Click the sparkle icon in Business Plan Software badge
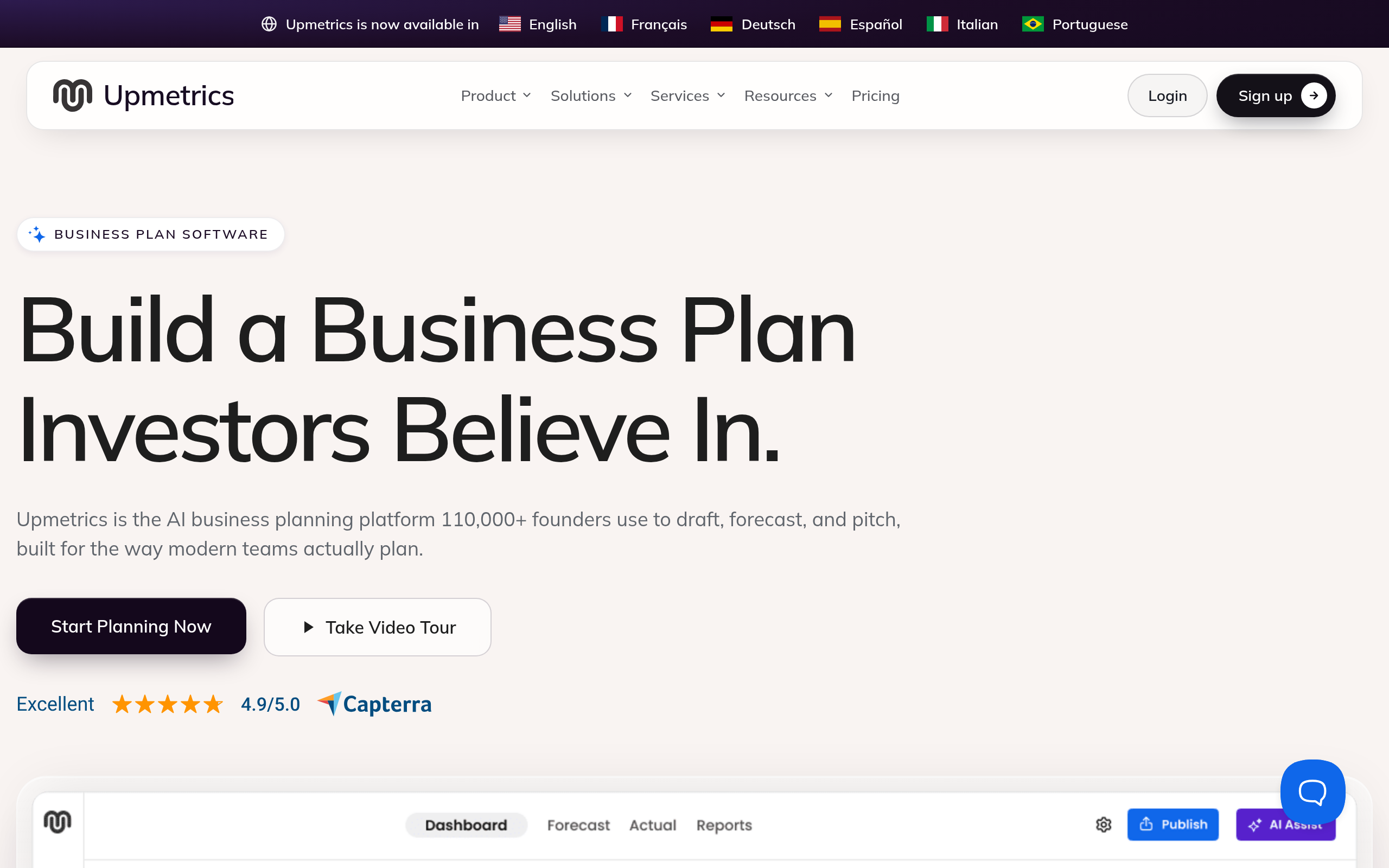 click(37, 234)
